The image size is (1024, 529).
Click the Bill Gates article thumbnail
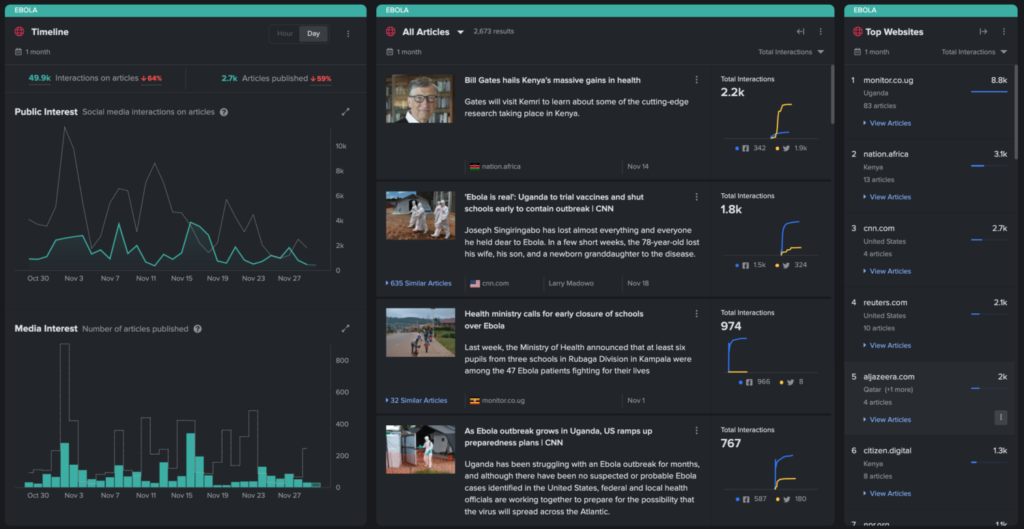click(419, 99)
